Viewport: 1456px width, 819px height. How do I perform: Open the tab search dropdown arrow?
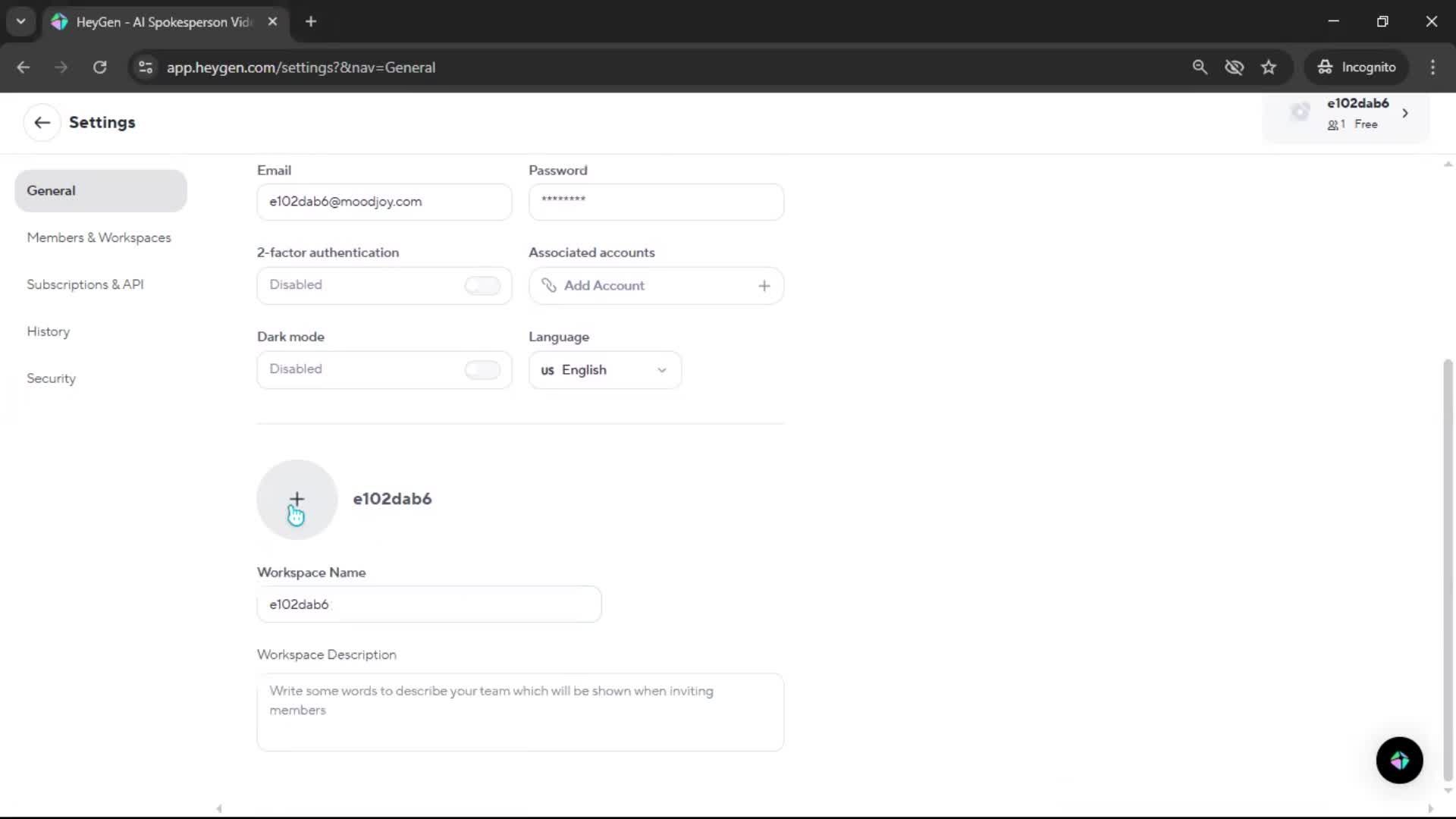[20, 21]
